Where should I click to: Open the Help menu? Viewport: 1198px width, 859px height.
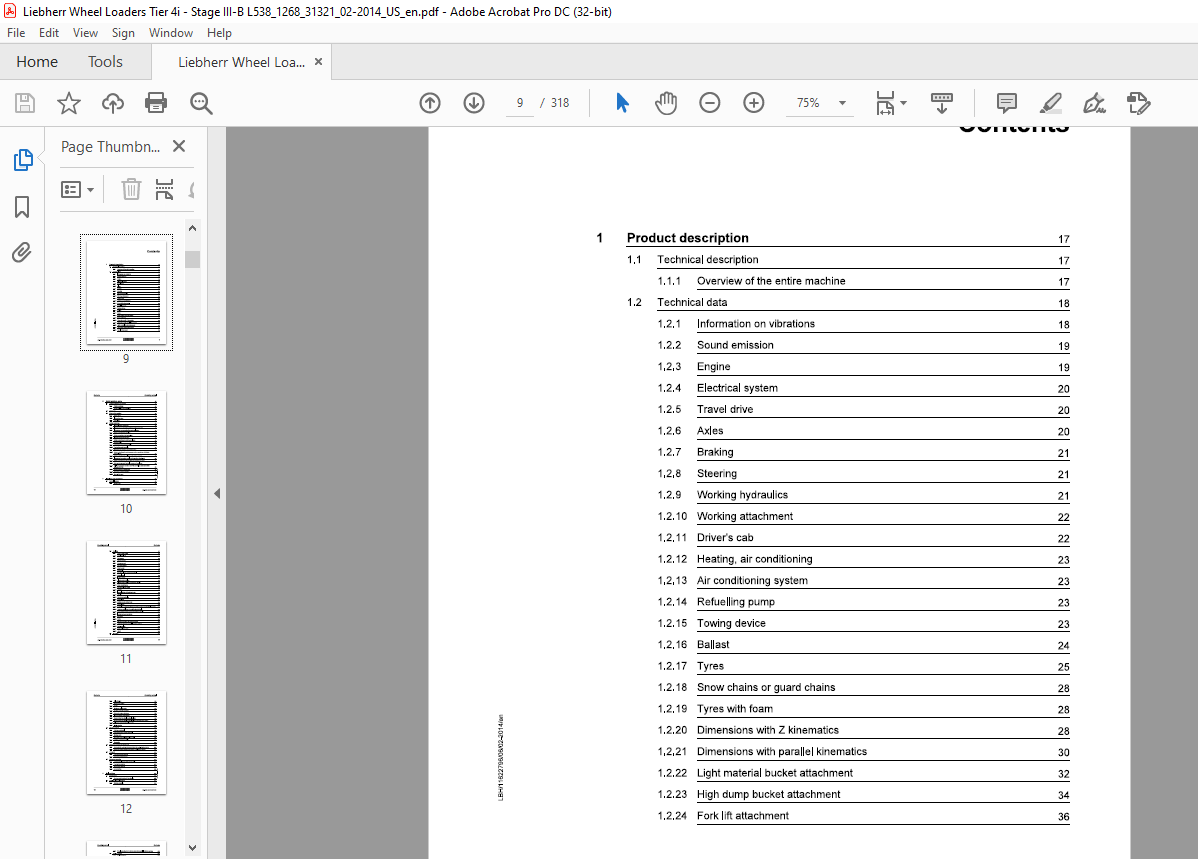[219, 33]
